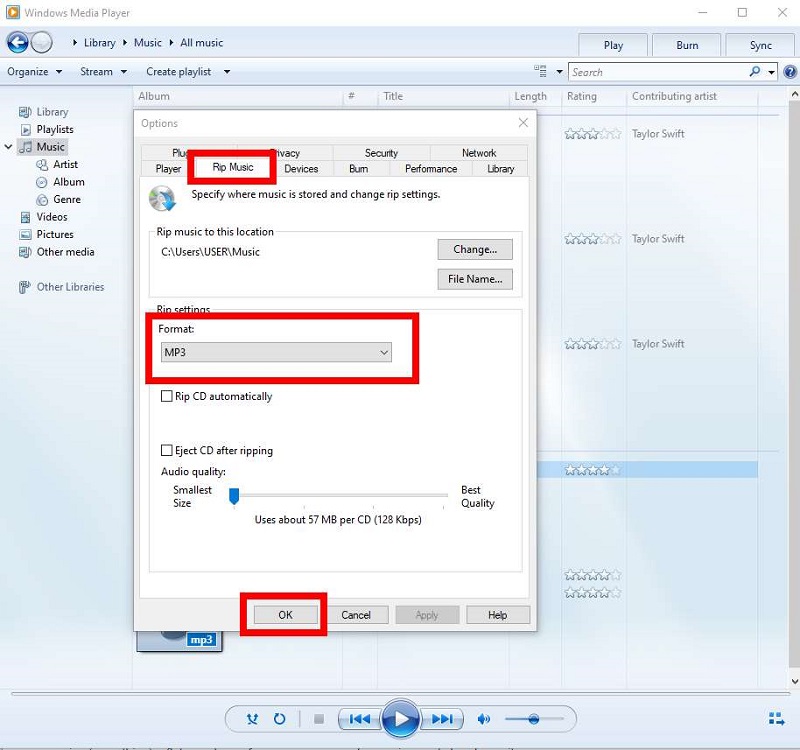Close the Options dialog
Image resolution: width=800 pixels, height=750 pixels.
pyautogui.click(x=523, y=123)
